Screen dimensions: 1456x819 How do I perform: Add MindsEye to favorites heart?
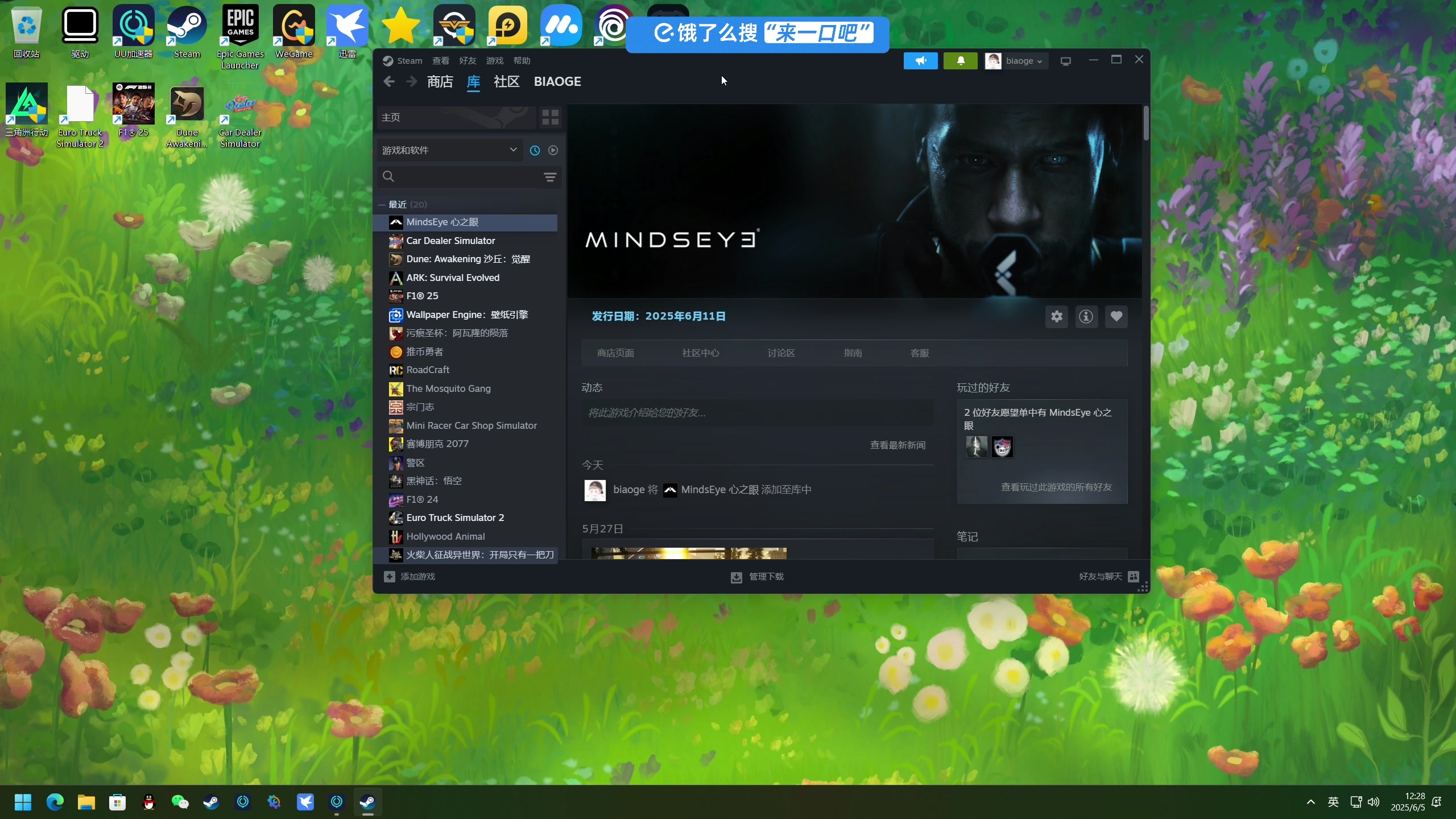[1116, 317]
